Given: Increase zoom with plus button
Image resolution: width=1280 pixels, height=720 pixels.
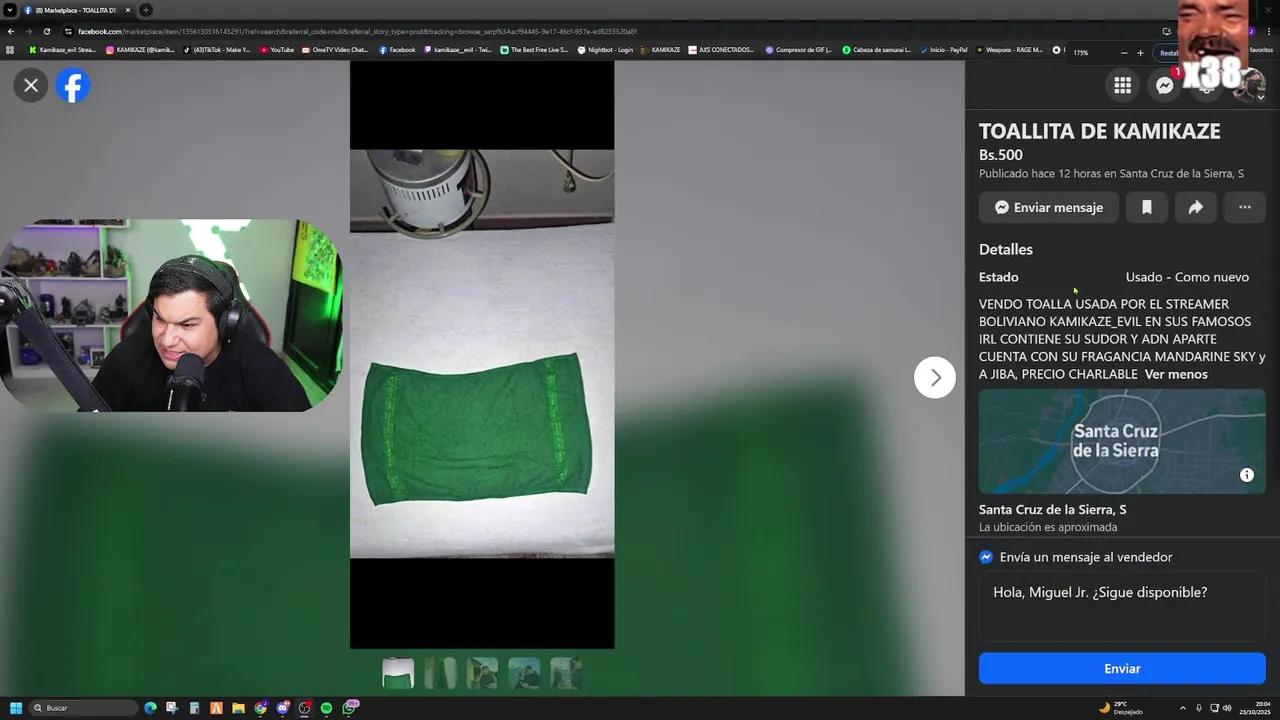Looking at the screenshot, I should [x=1140, y=53].
